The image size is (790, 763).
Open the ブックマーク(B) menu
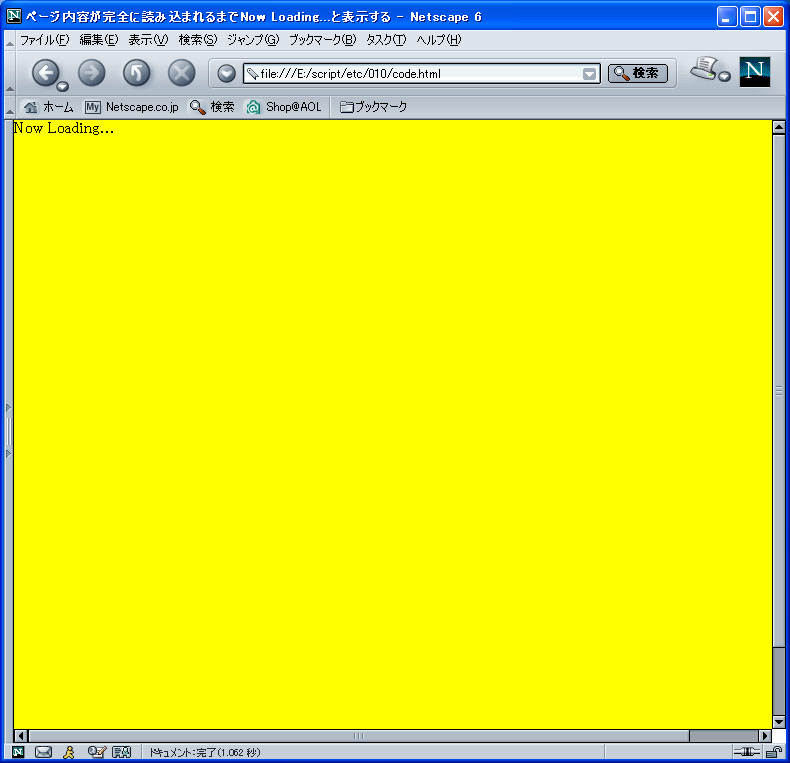322,40
